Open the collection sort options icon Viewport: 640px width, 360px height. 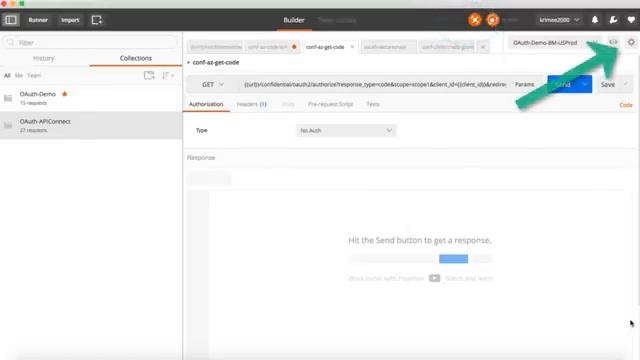coord(168,76)
